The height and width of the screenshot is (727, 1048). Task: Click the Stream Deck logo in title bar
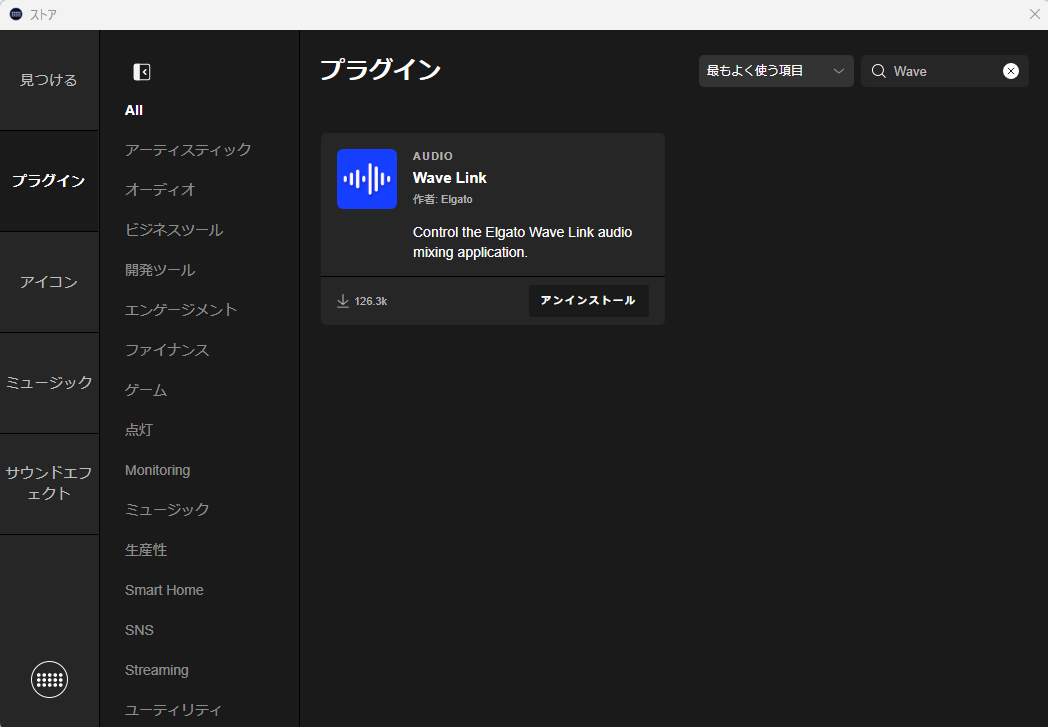click(16, 14)
